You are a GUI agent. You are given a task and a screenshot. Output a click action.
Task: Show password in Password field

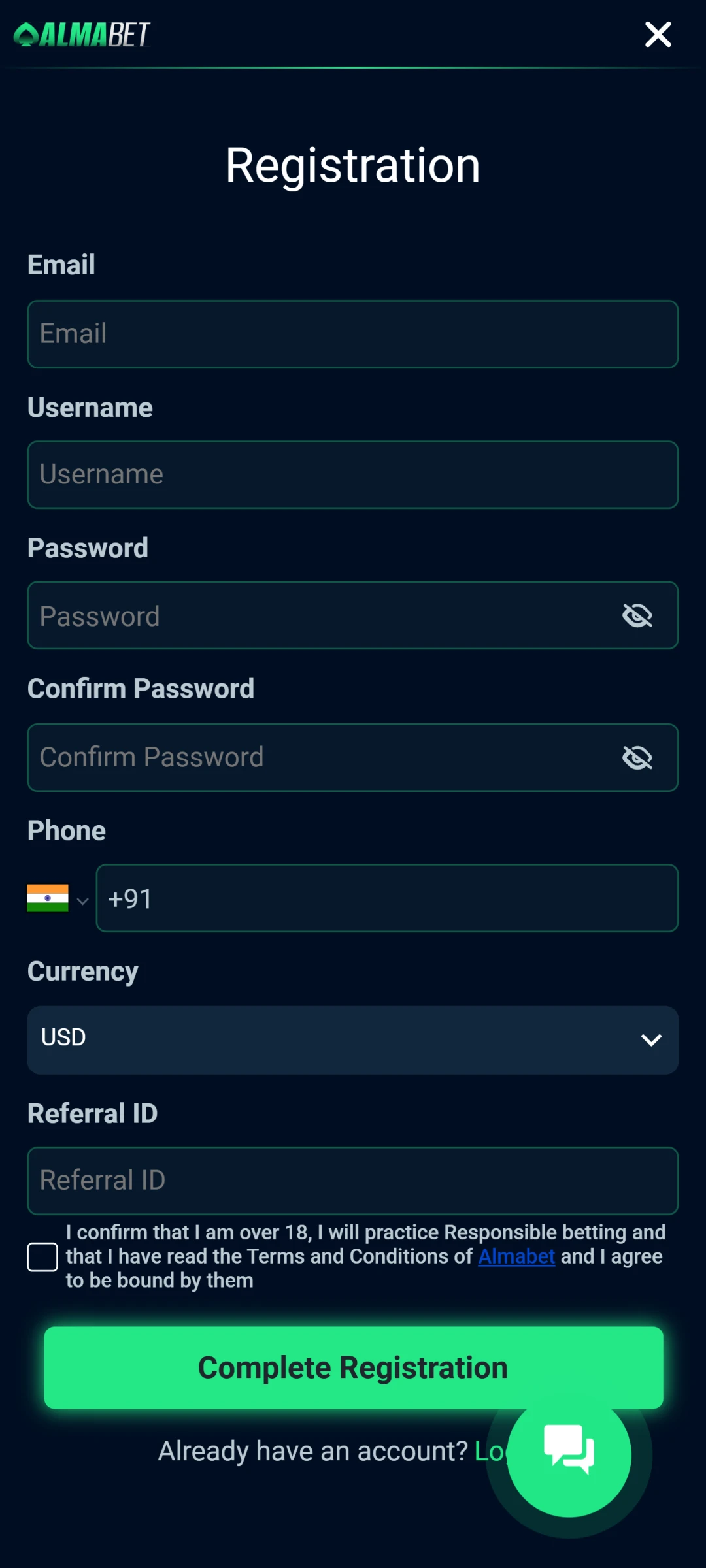[x=637, y=615]
